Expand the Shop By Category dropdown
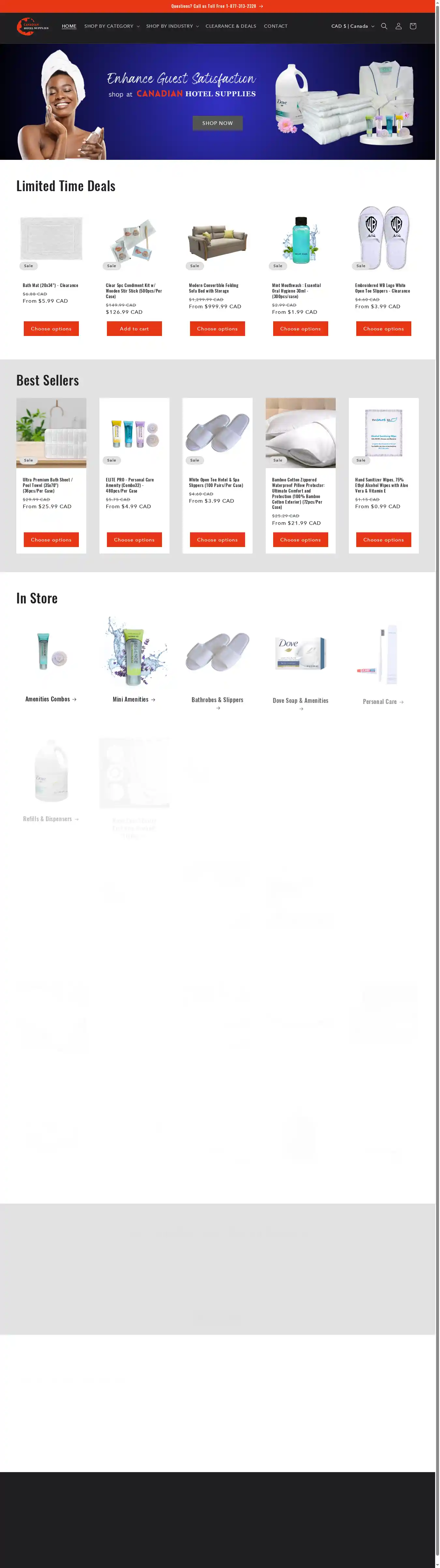Image resolution: width=440 pixels, height=1568 pixels. 111,26
